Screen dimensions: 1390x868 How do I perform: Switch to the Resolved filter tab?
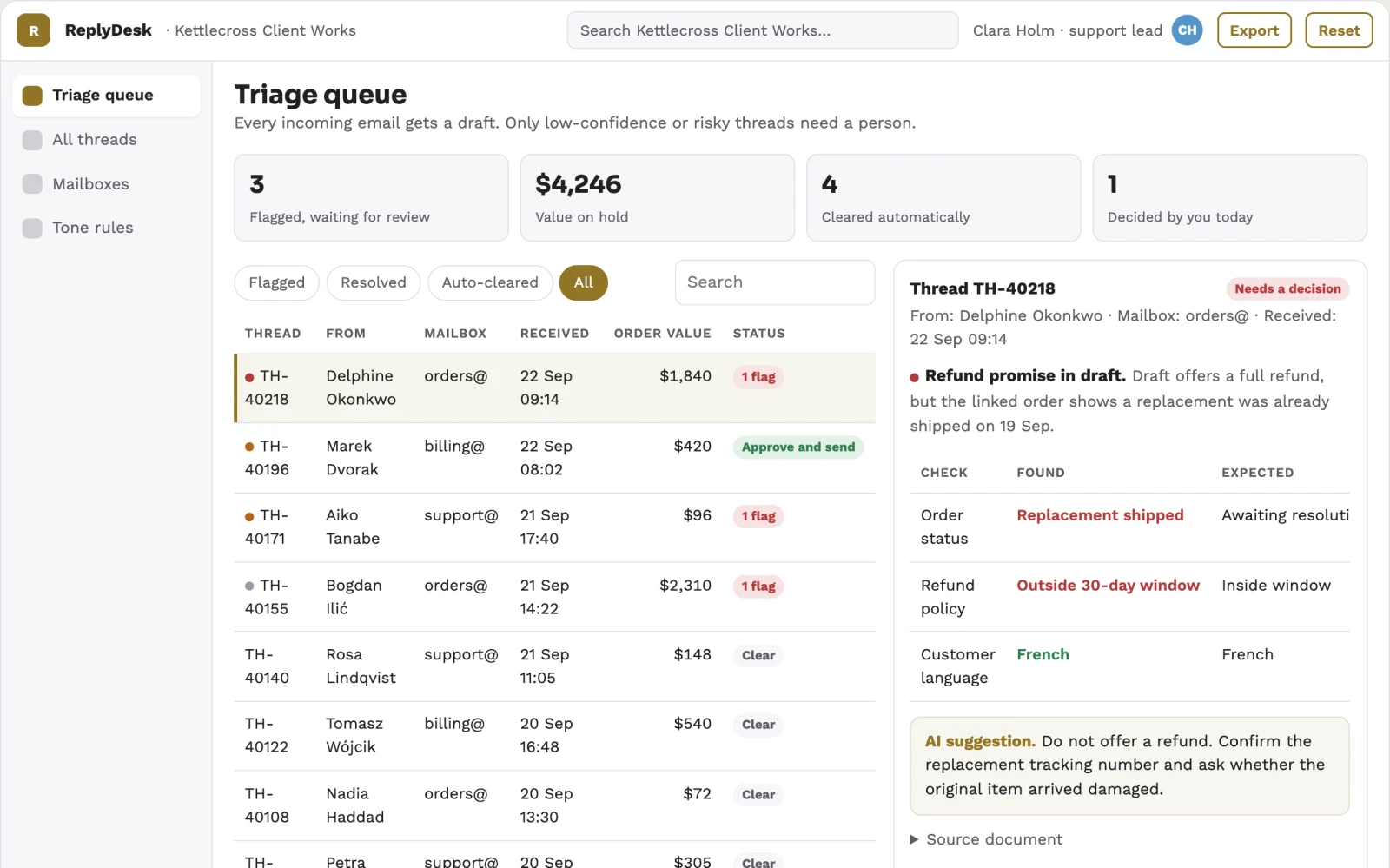(x=374, y=282)
